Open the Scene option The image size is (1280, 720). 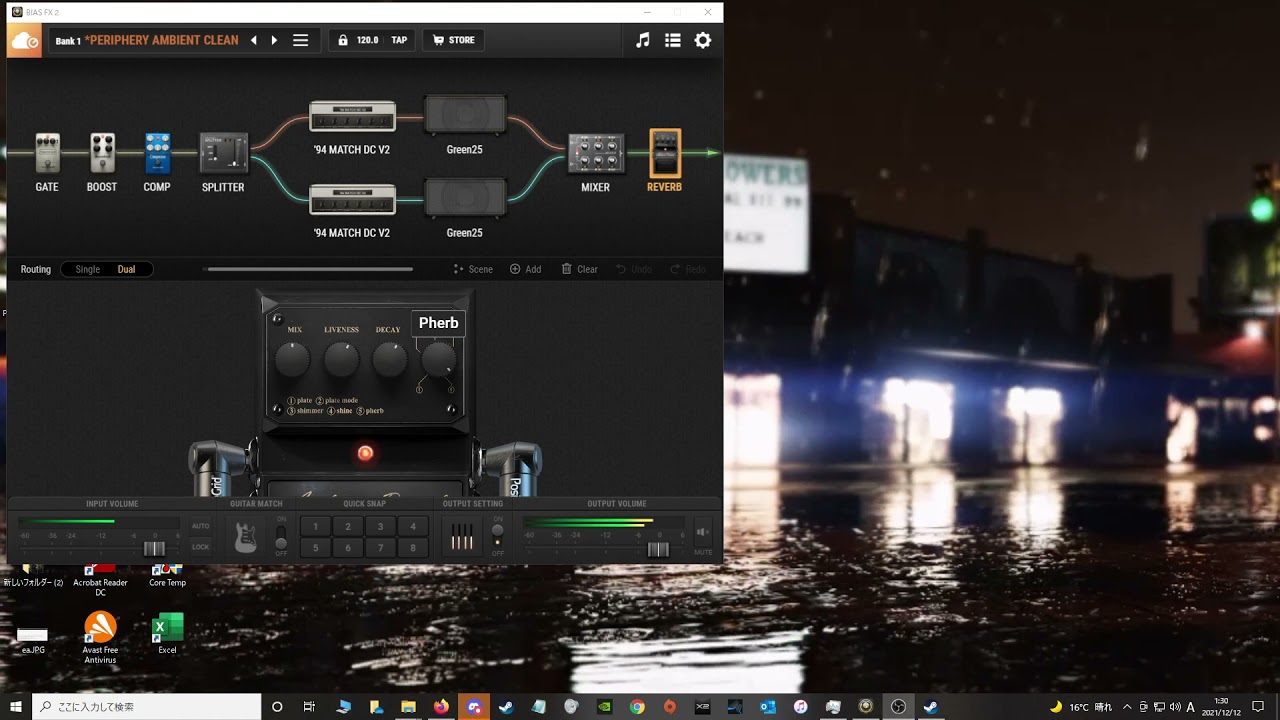[x=473, y=269]
